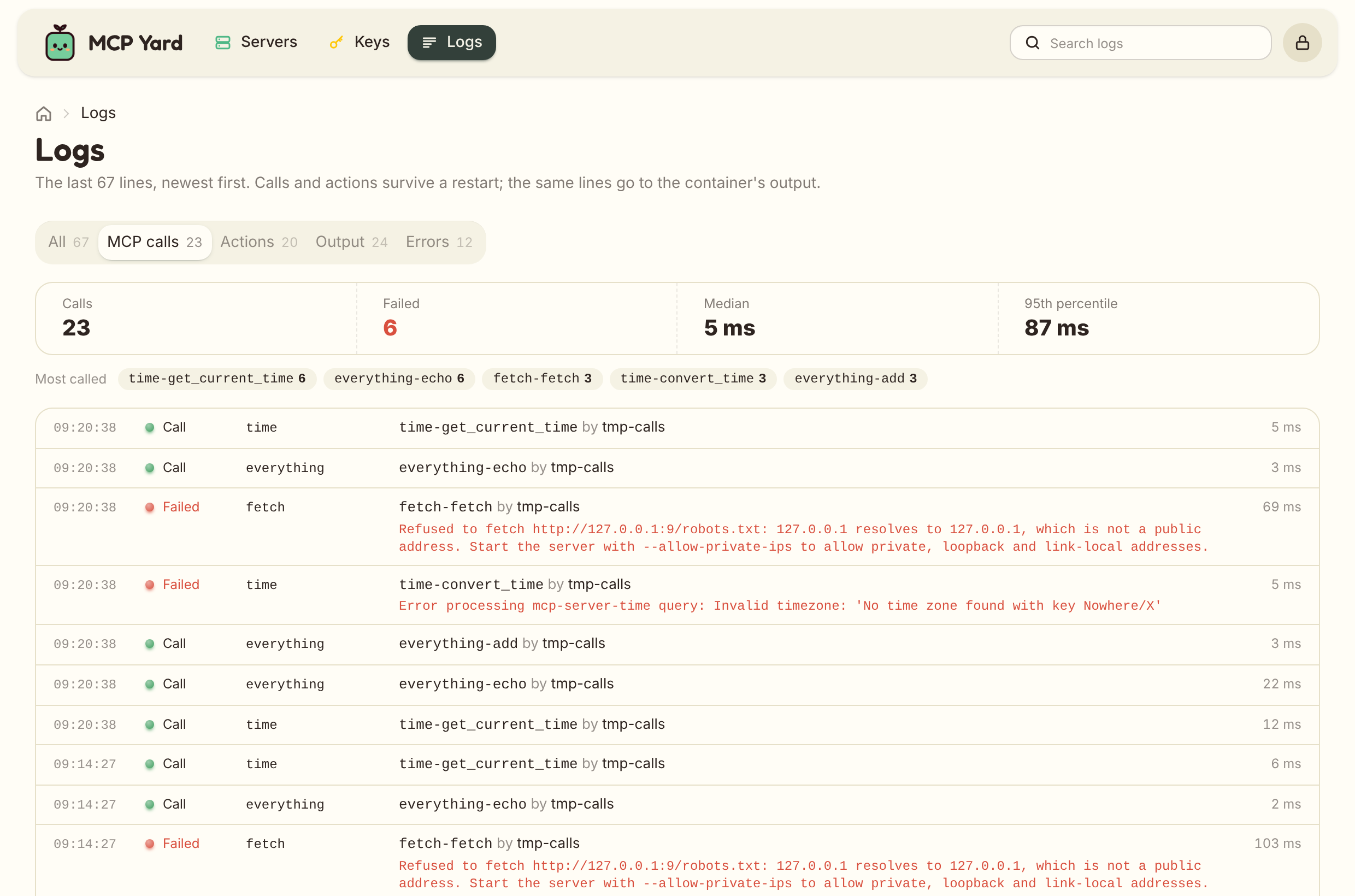
Task: Click the lines icon in Logs button
Action: click(x=429, y=43)
